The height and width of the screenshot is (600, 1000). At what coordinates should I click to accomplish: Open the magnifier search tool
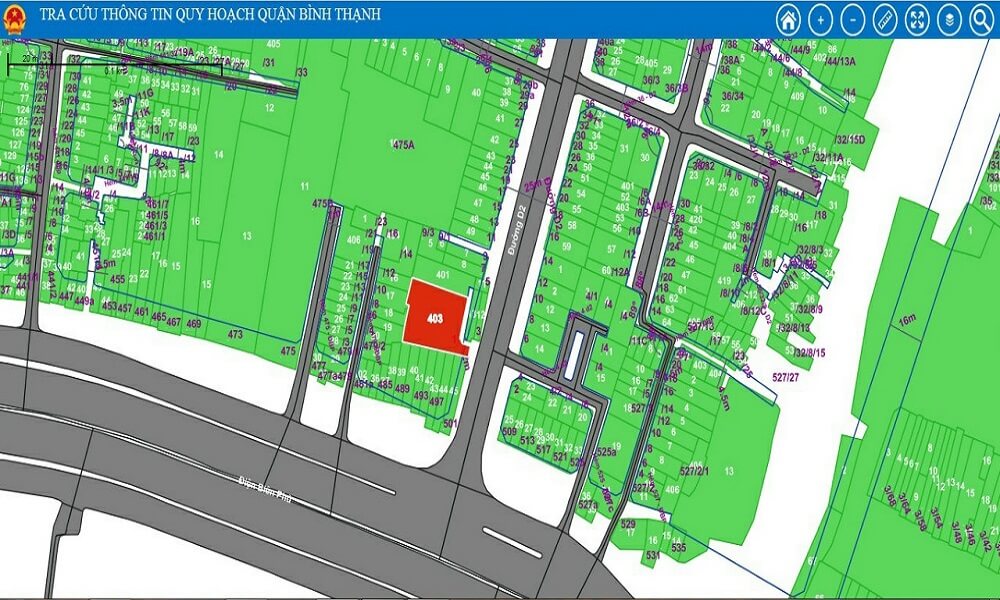point(980,19)
